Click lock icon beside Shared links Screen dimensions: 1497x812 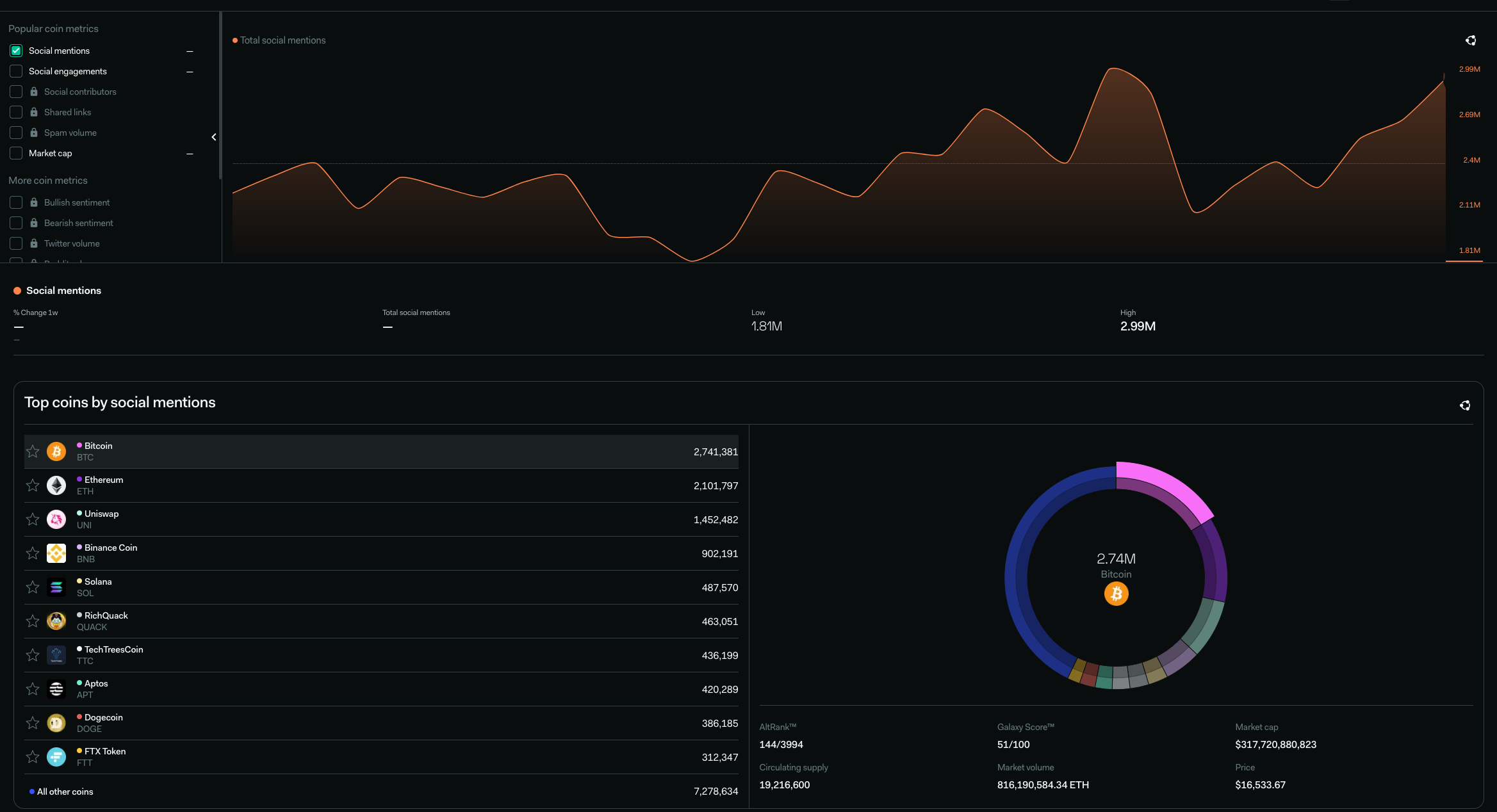point(34,112)
